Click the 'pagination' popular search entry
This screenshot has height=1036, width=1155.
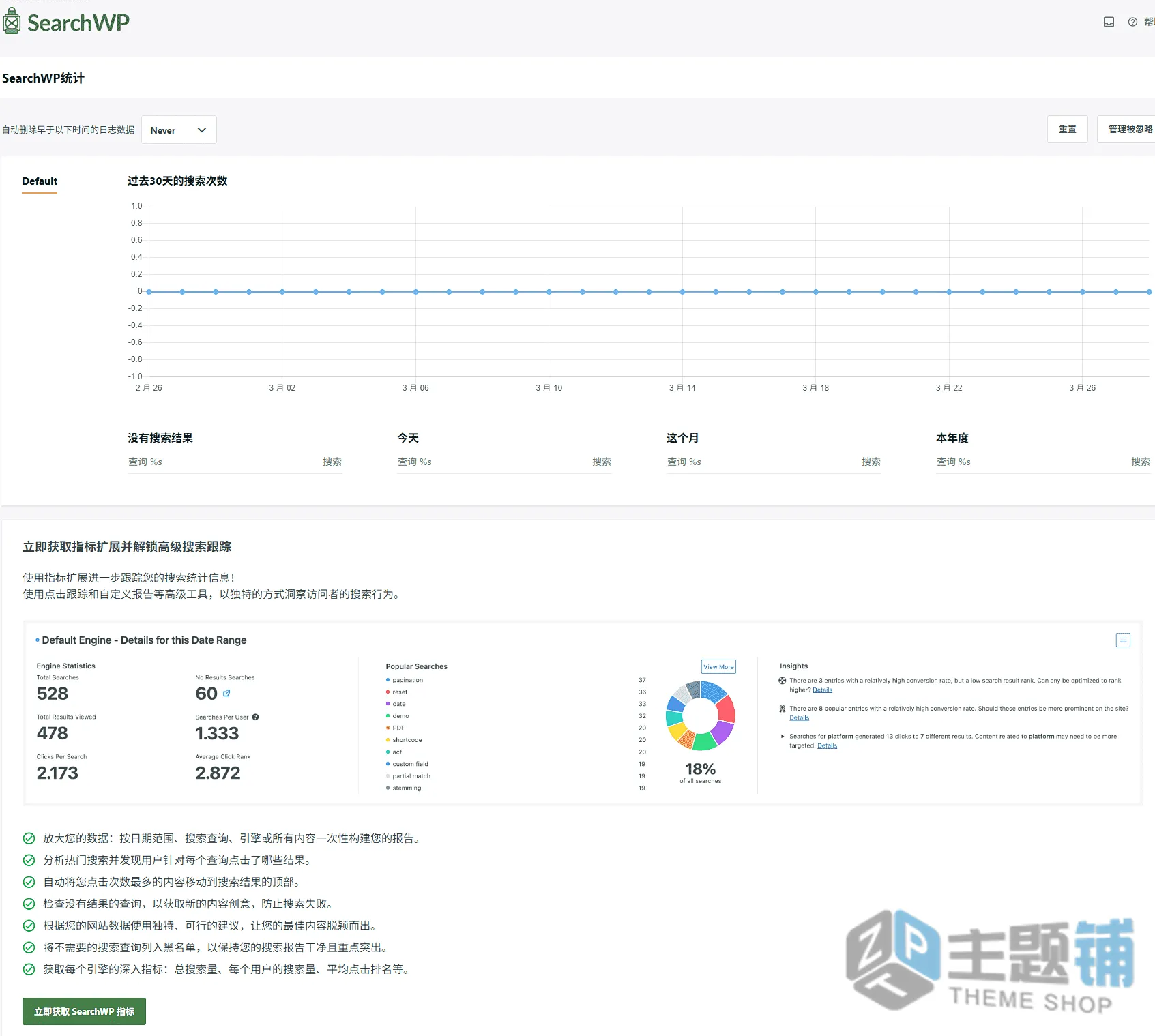[x=407, y=680]
